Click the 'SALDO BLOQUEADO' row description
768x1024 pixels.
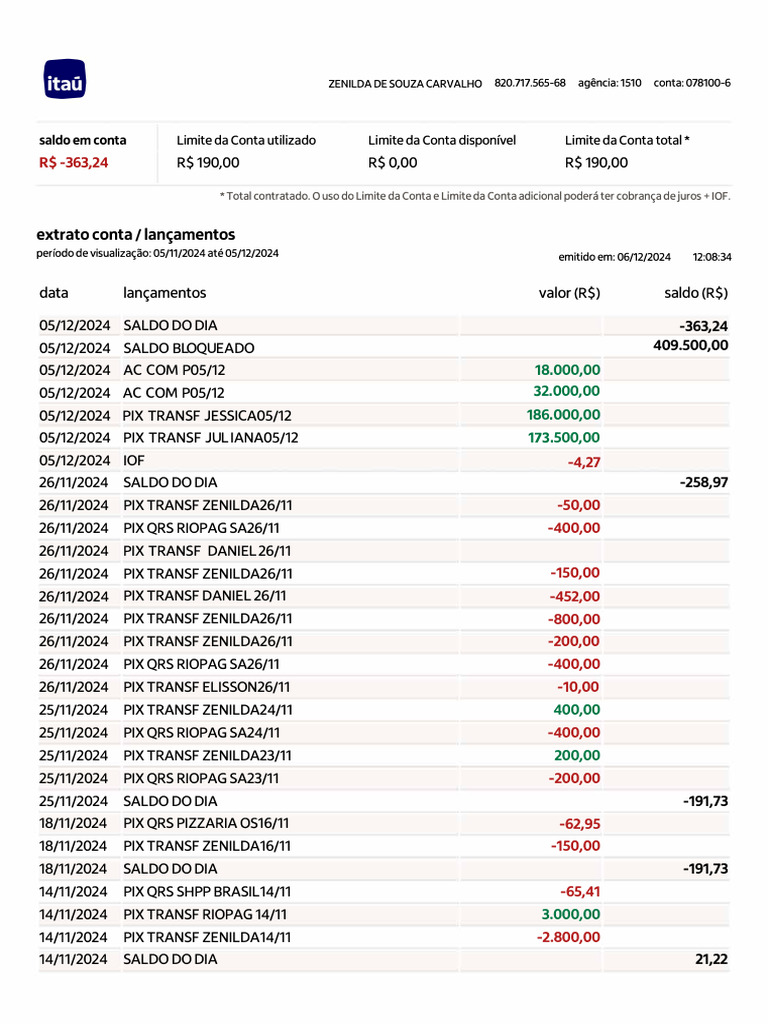coord(189,348)
